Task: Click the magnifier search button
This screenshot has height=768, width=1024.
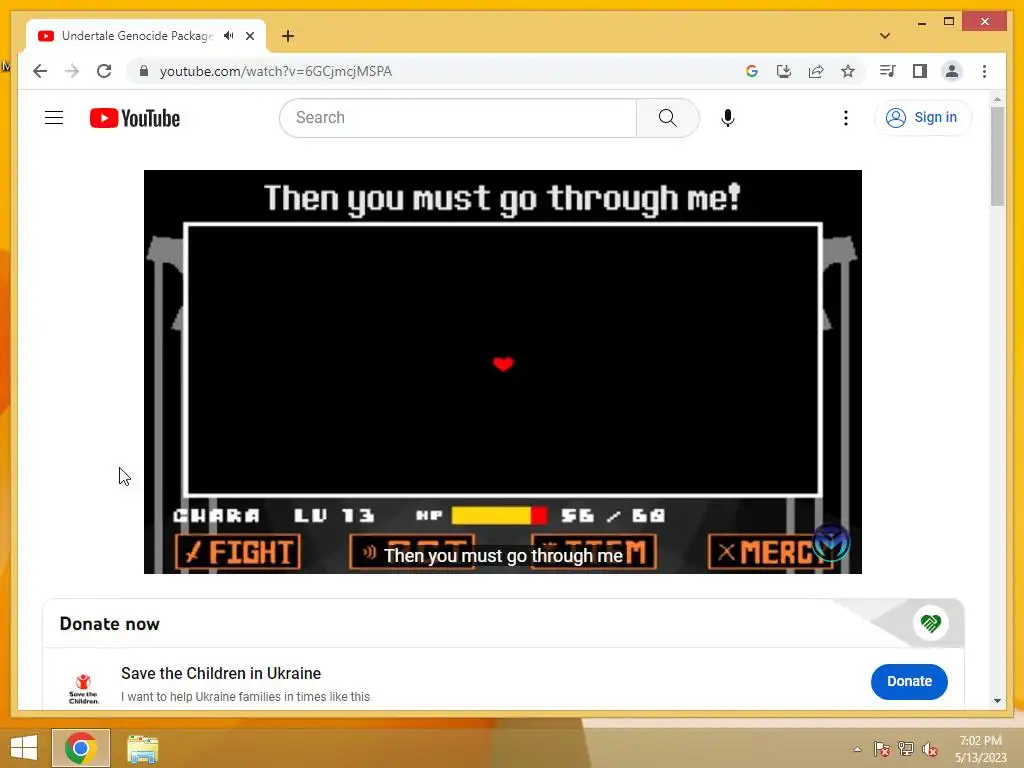Action: 667,118
